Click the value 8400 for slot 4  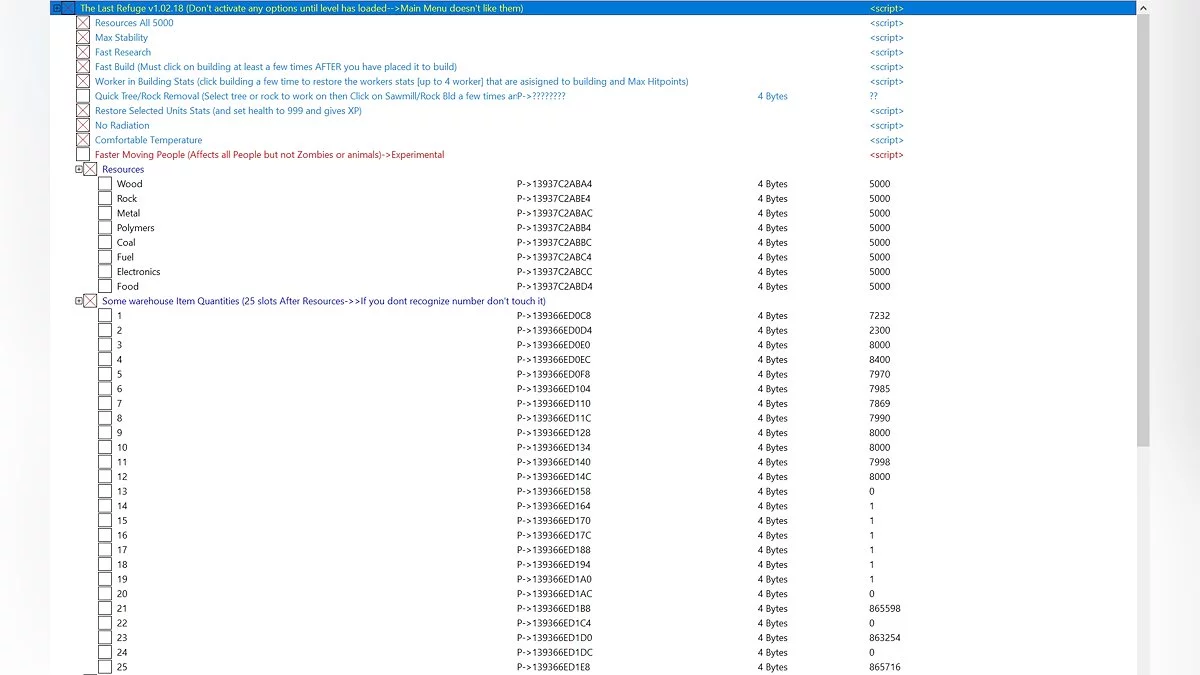click(x=880, y=360)
